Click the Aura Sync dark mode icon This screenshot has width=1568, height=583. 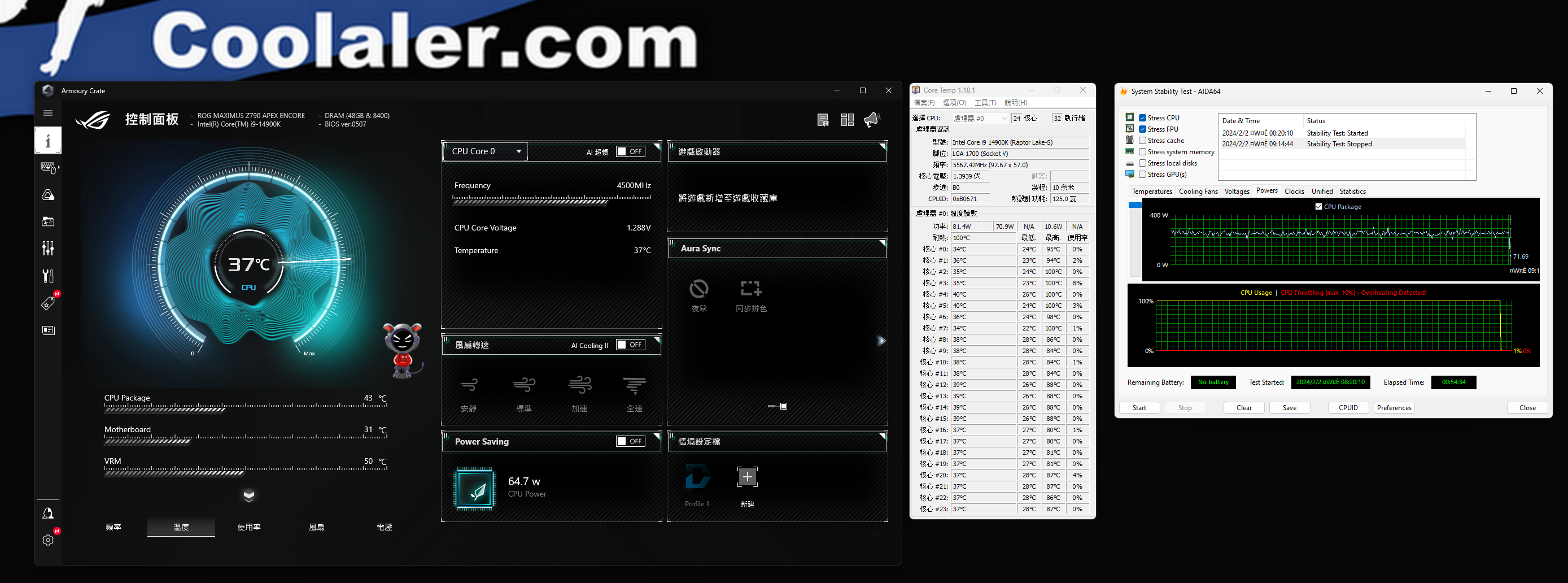point(699,288)
